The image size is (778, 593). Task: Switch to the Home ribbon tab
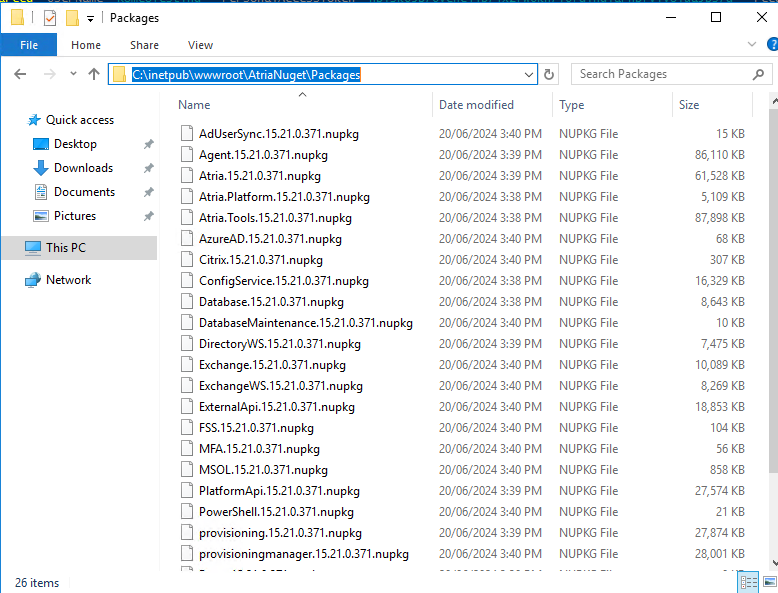tap(86, 45)
